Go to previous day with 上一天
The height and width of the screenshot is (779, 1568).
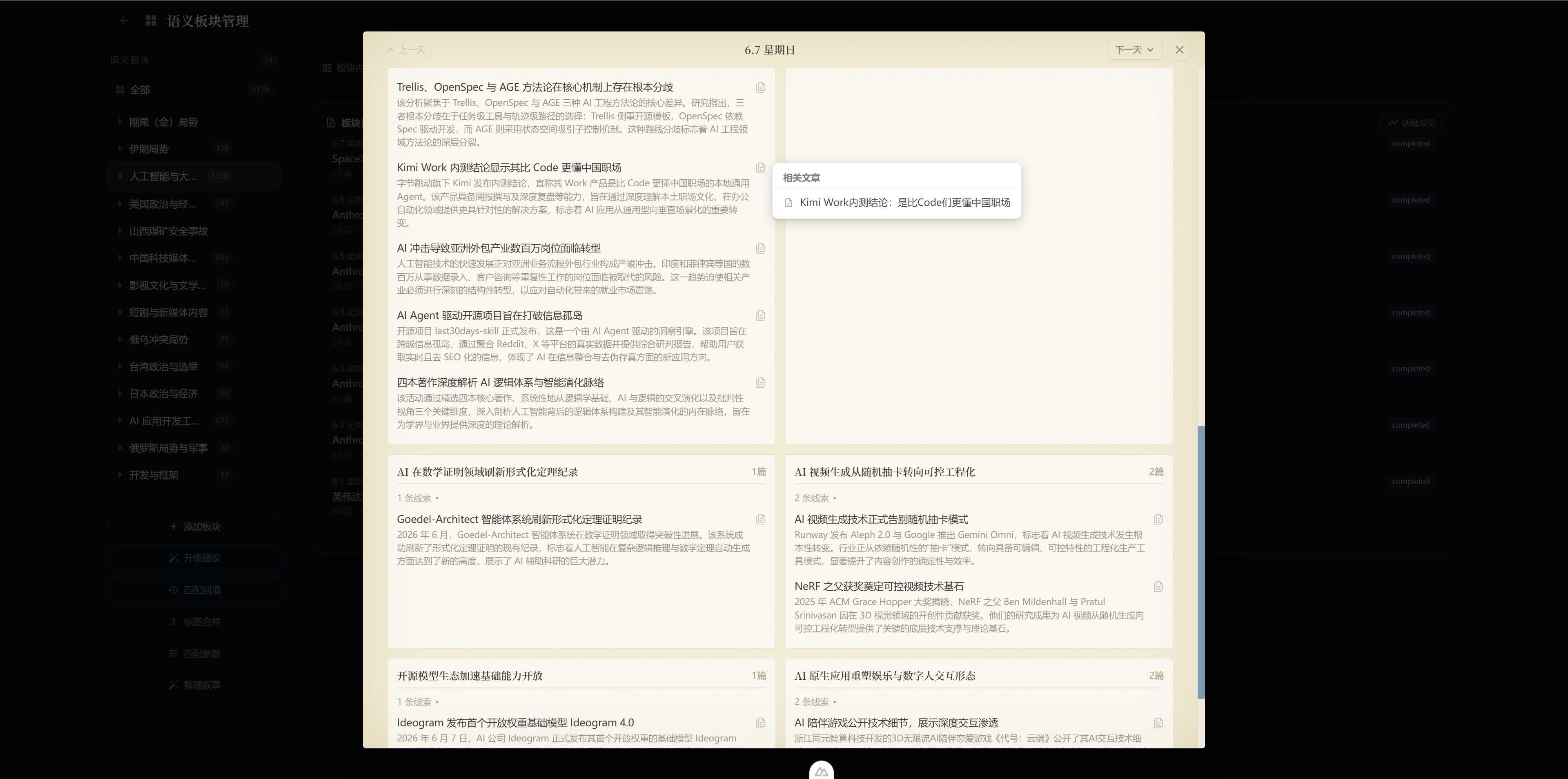point(405,50)
